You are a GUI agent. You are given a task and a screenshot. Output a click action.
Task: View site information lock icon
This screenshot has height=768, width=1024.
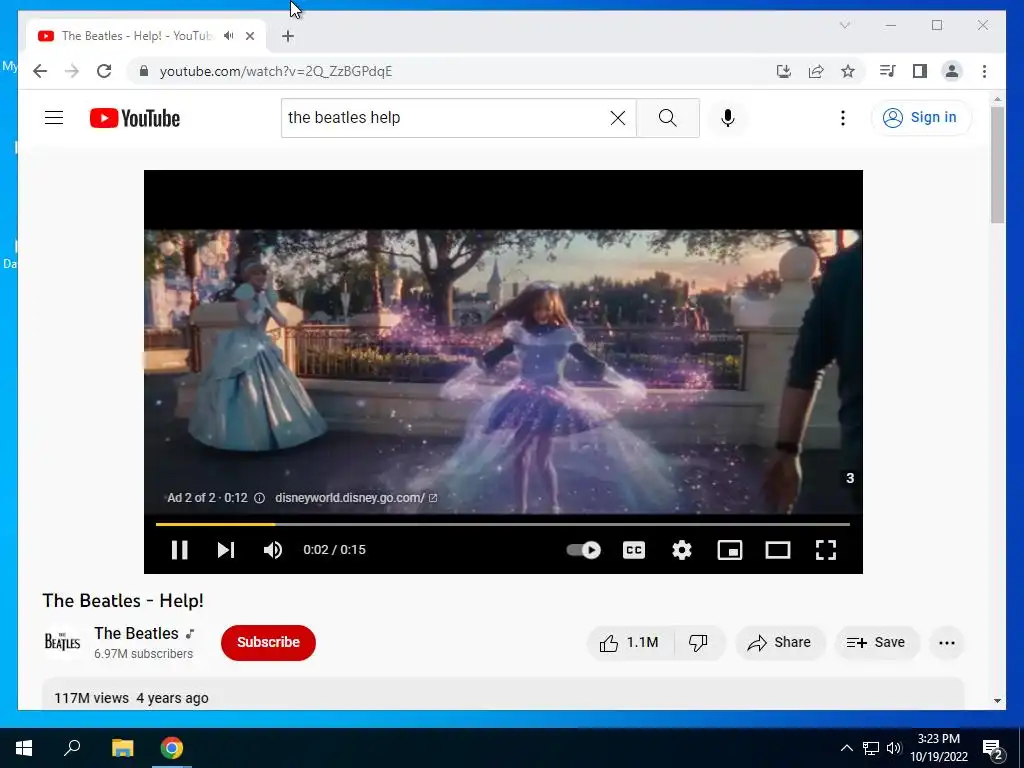(144, 71)
